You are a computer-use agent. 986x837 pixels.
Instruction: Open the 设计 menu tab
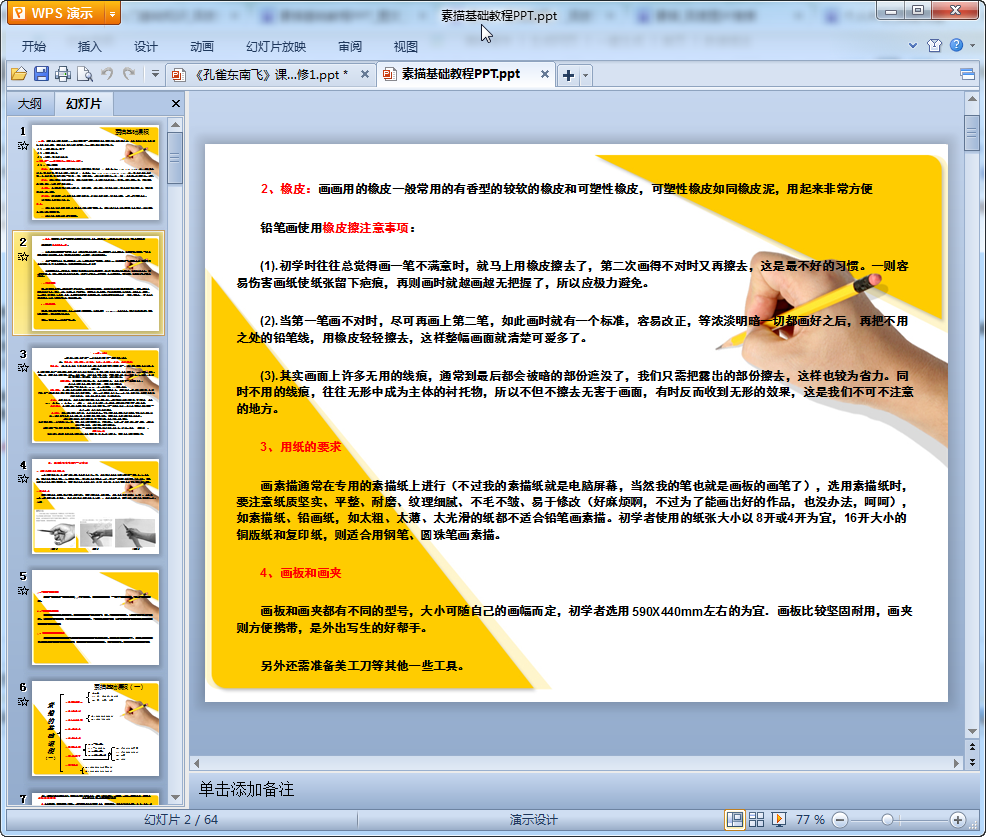click(x=145, y=47)
